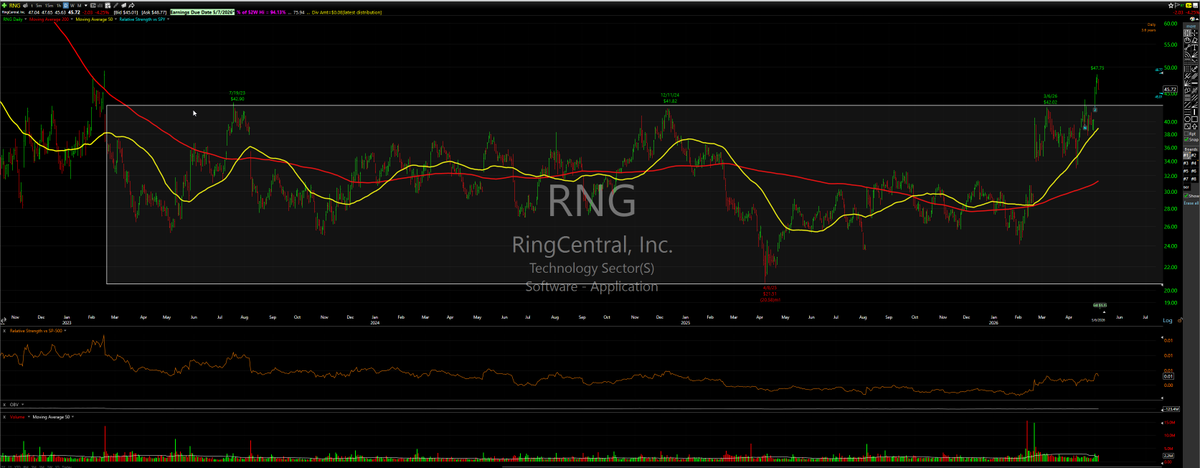1200x468 pixels.
Task: Open the Moving Average 200 dropdown arrow
Action: tap(72, 19)
